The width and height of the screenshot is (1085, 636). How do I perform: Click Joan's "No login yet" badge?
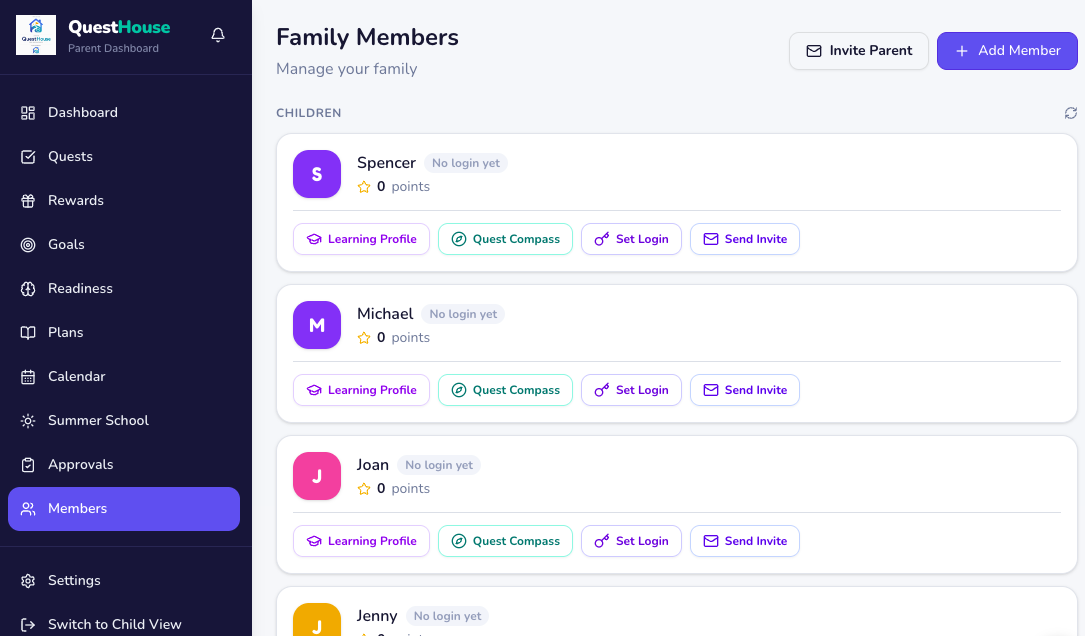click(x=439, y=465)
